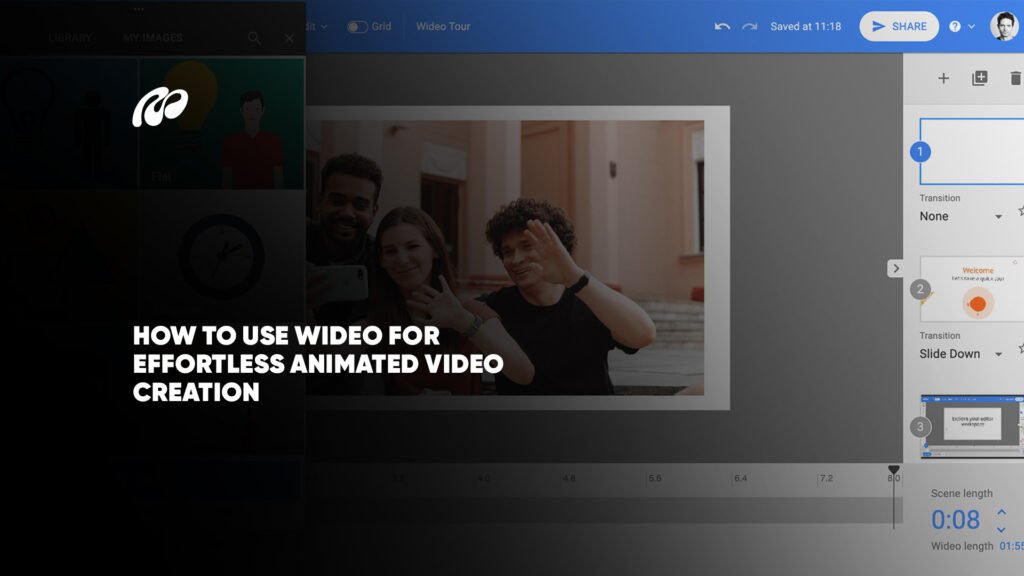Click the undo arrow icon
The width and height of the screenshot is (1024, 576).
click(x=722, y=27)
